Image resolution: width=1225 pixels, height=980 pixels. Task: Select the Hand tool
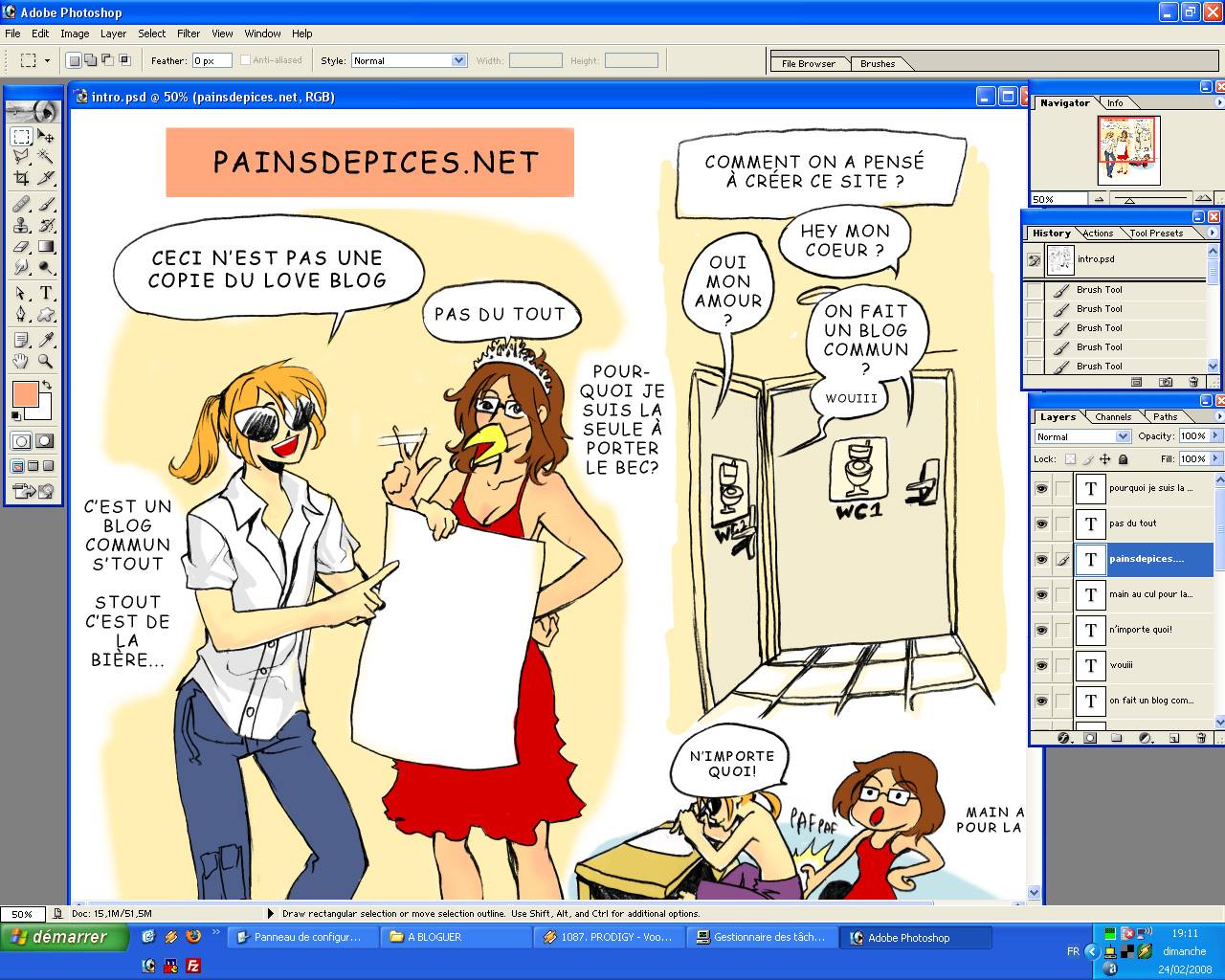pyautogui.click(x=21, y=361)
